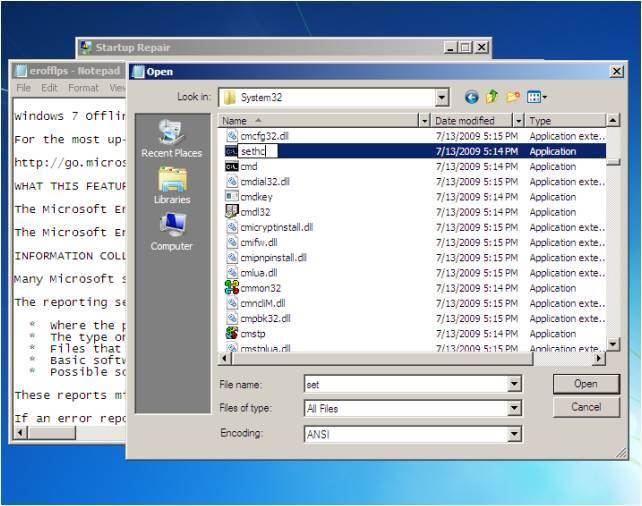Open the Format menu in Notepad
This screenshot has width=642, height=506.
click(x=84, y=88)
